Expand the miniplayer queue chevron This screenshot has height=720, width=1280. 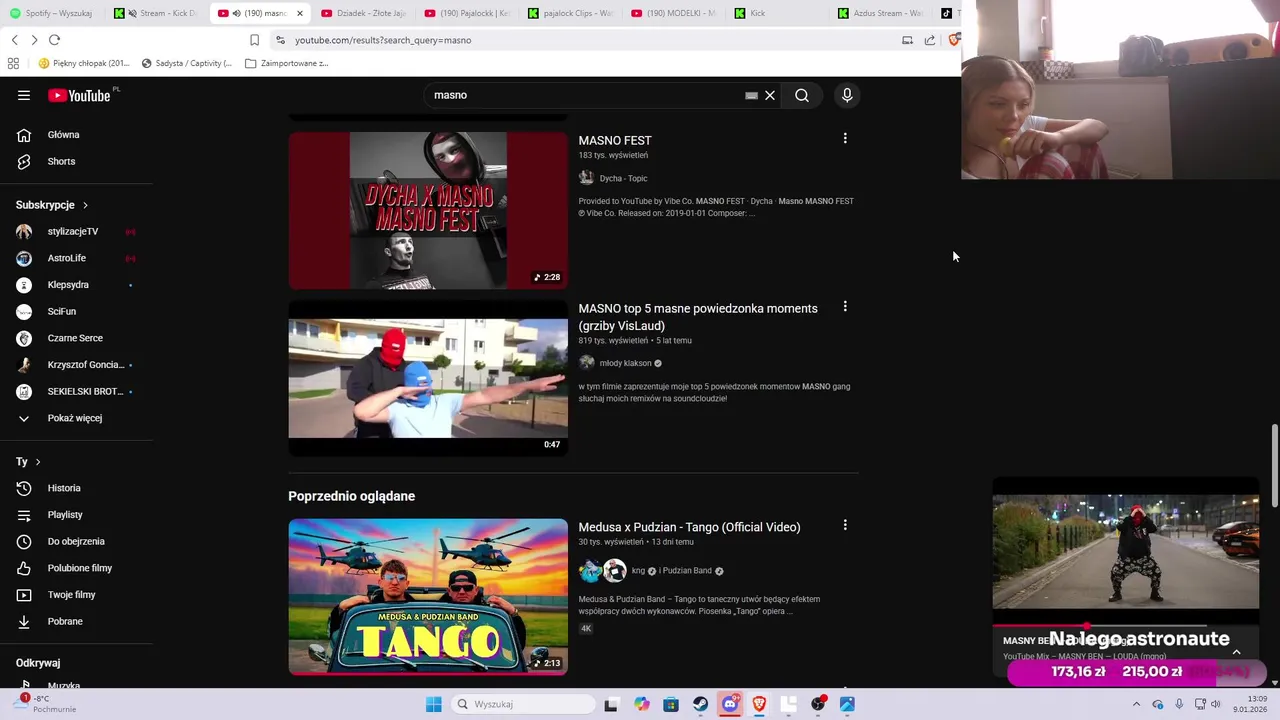coord(1236,651)
